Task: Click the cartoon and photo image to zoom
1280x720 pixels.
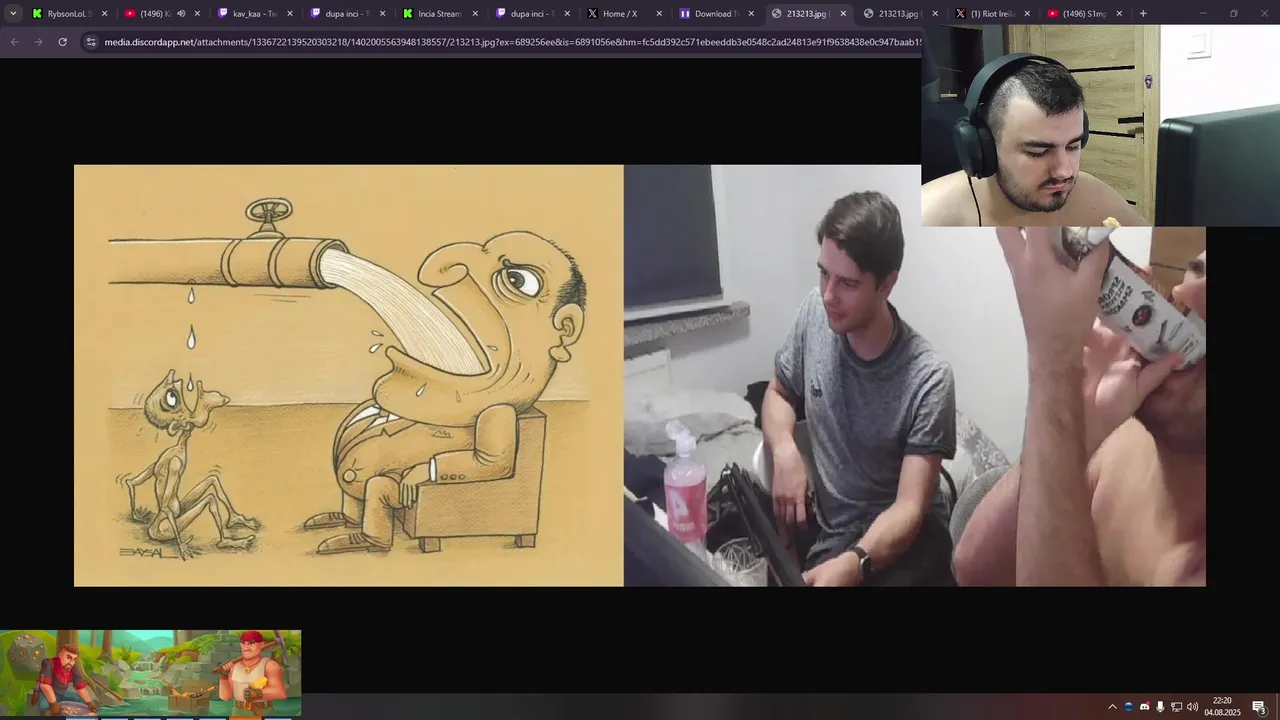Action: tap(640, 375)
